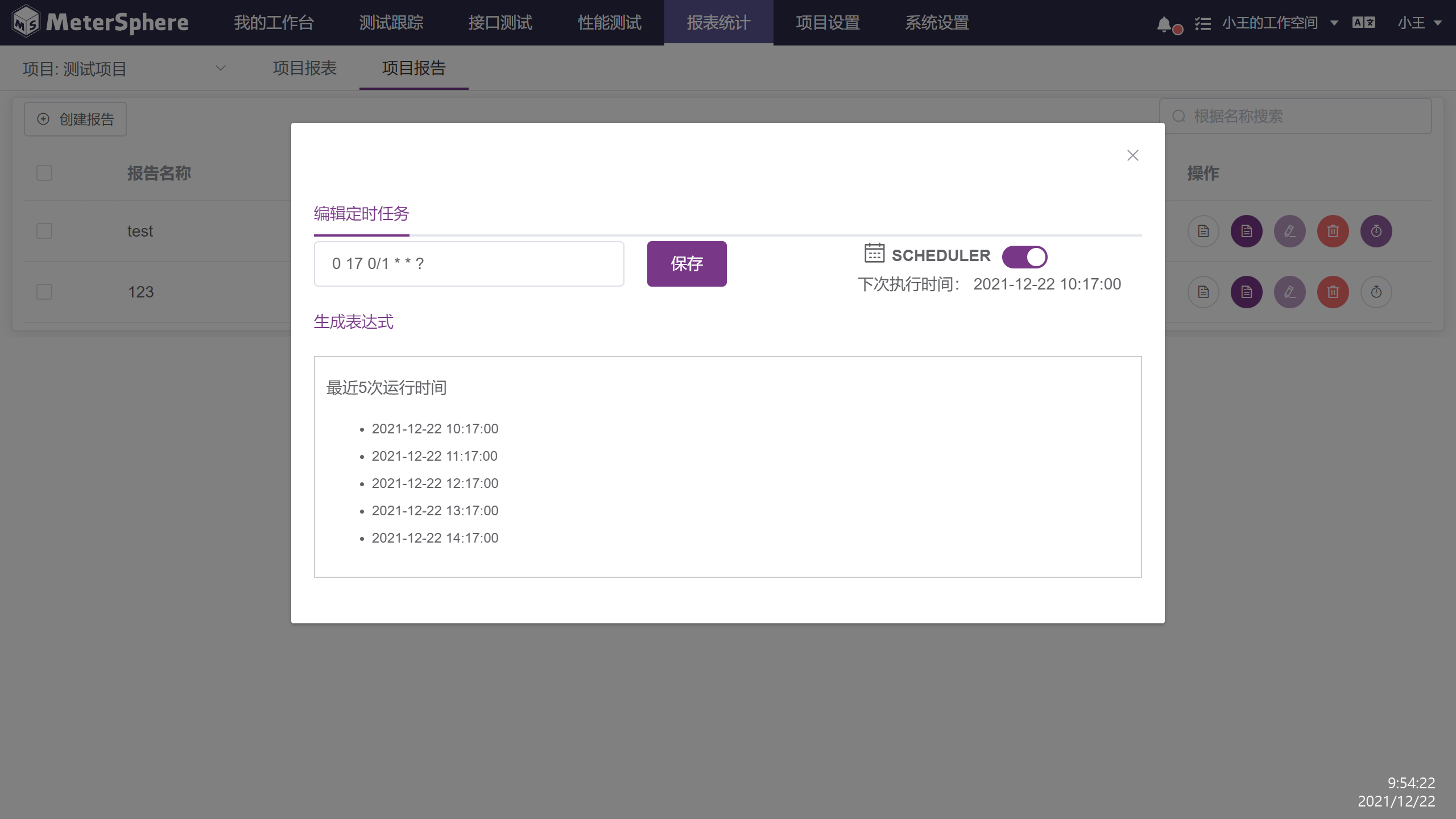
Task: Click the 最近5次运行时间 heading
Action: tap(387, 388)
